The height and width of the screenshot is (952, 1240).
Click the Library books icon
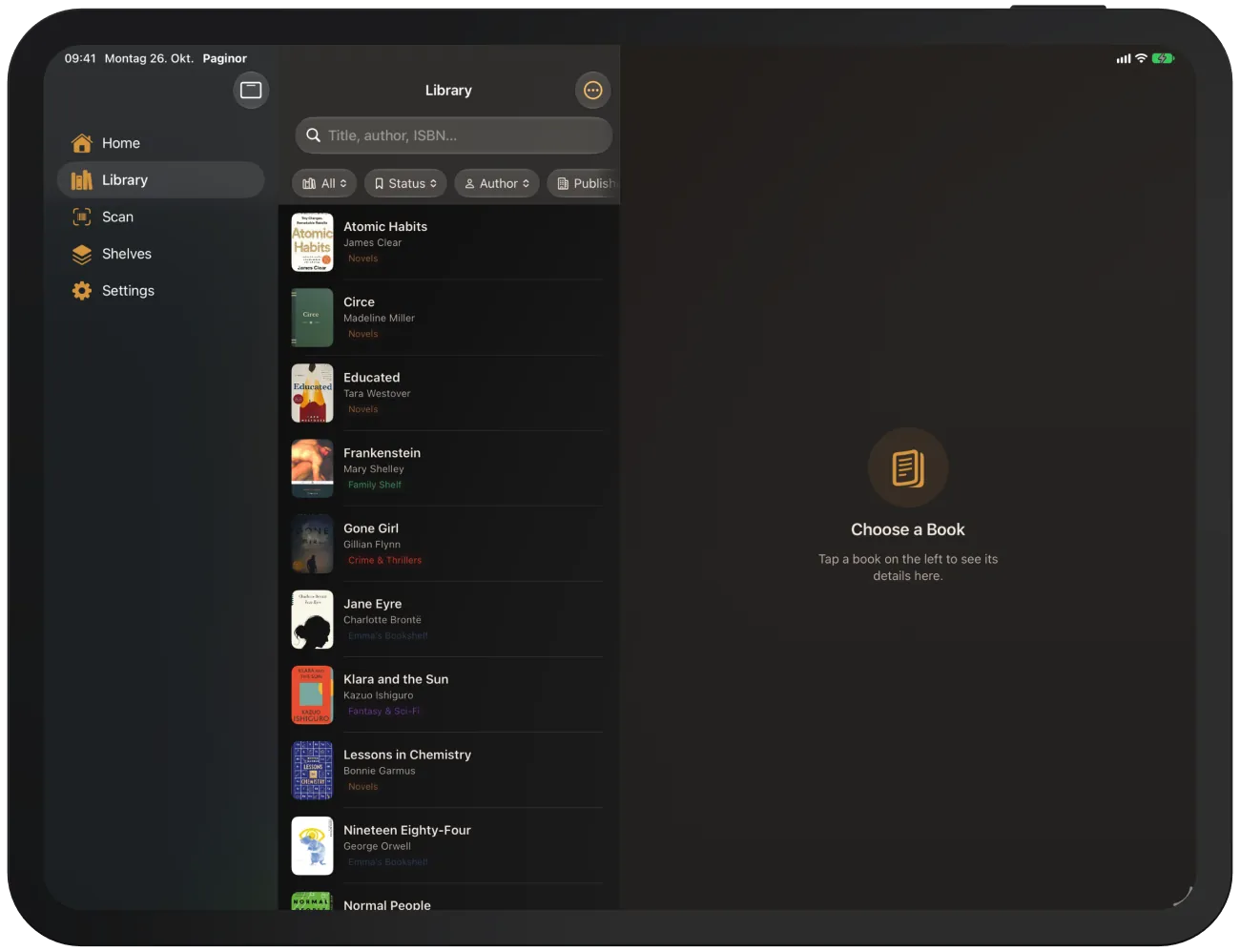pyautogui.click(x=82, y=180)
